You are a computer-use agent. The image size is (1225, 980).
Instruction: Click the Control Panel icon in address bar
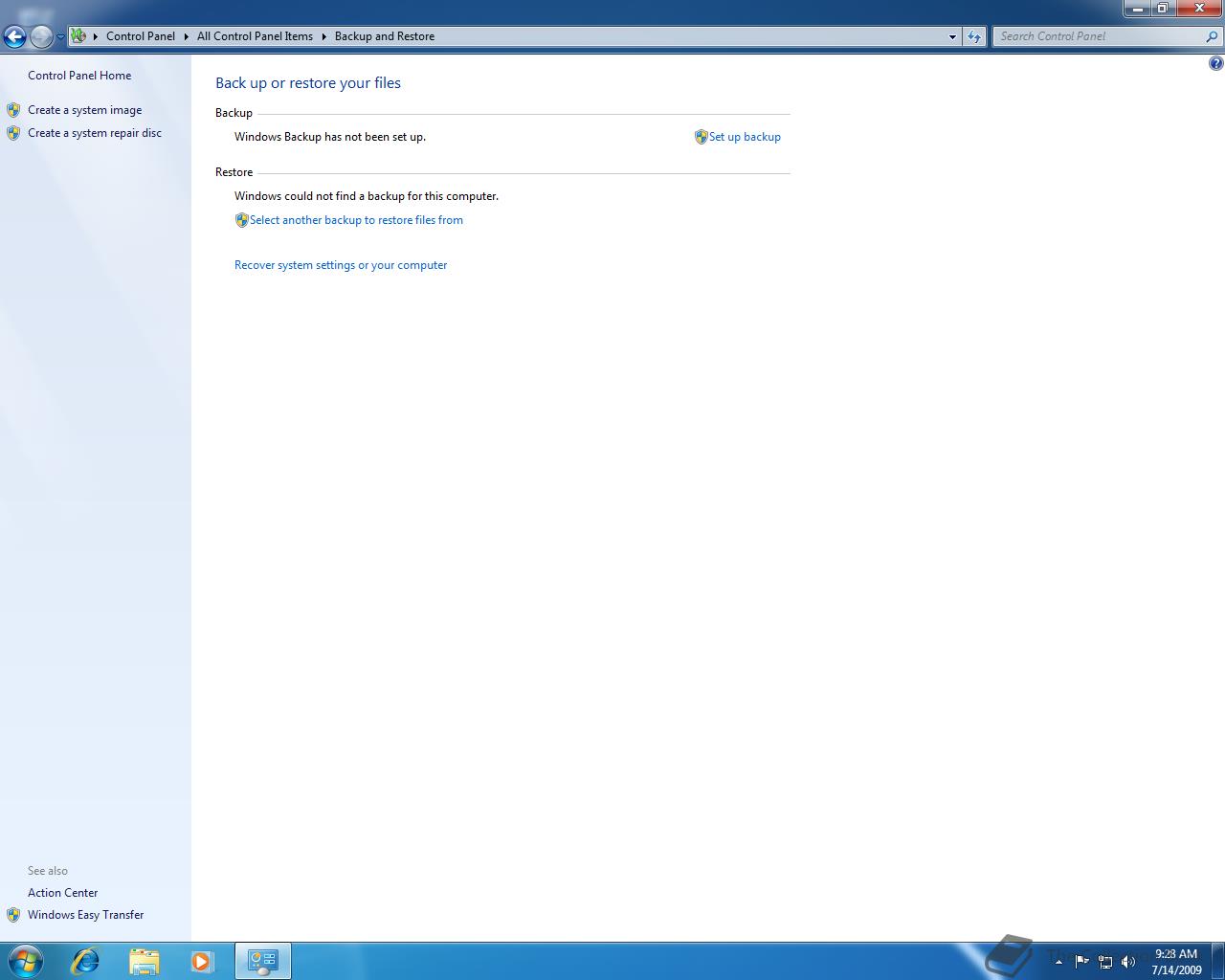coord(78,36)
